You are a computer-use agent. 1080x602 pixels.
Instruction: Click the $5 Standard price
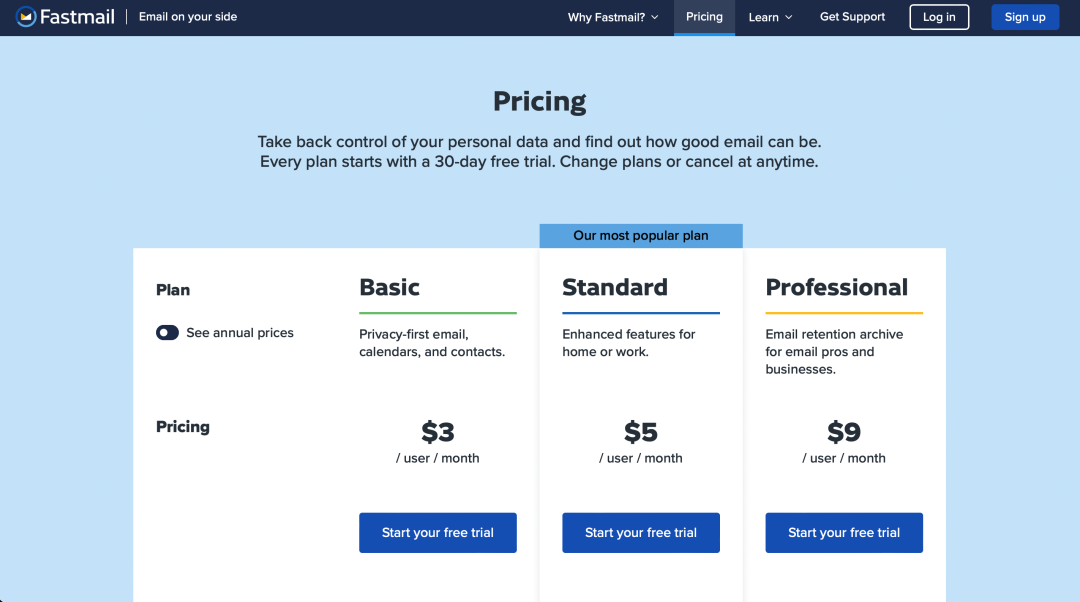point(641,432)
